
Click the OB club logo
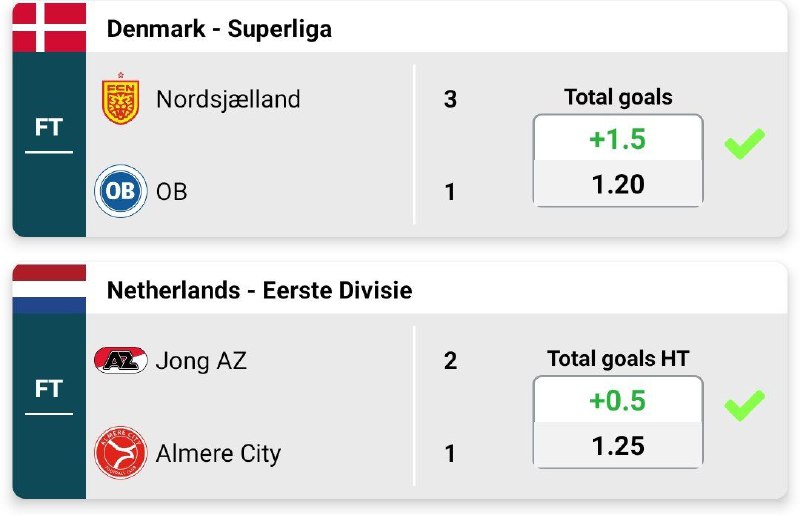[121, 191]
